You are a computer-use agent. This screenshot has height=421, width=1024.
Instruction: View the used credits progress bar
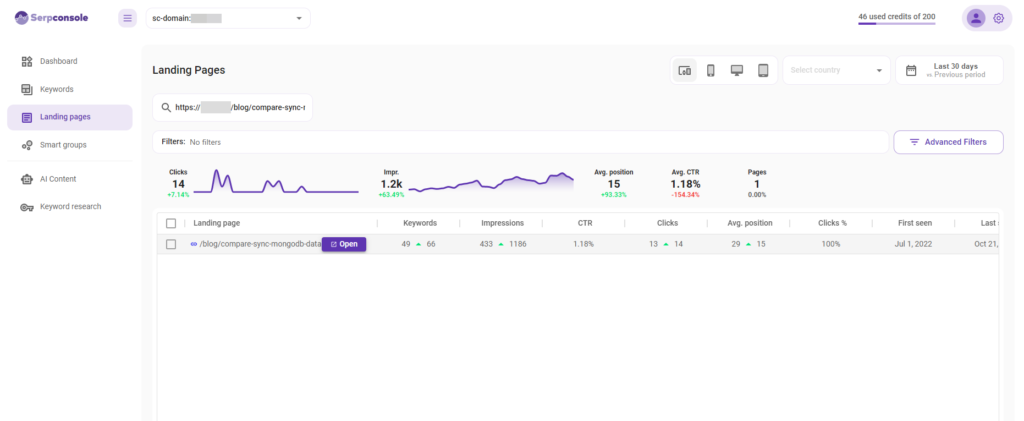(897, 23)
